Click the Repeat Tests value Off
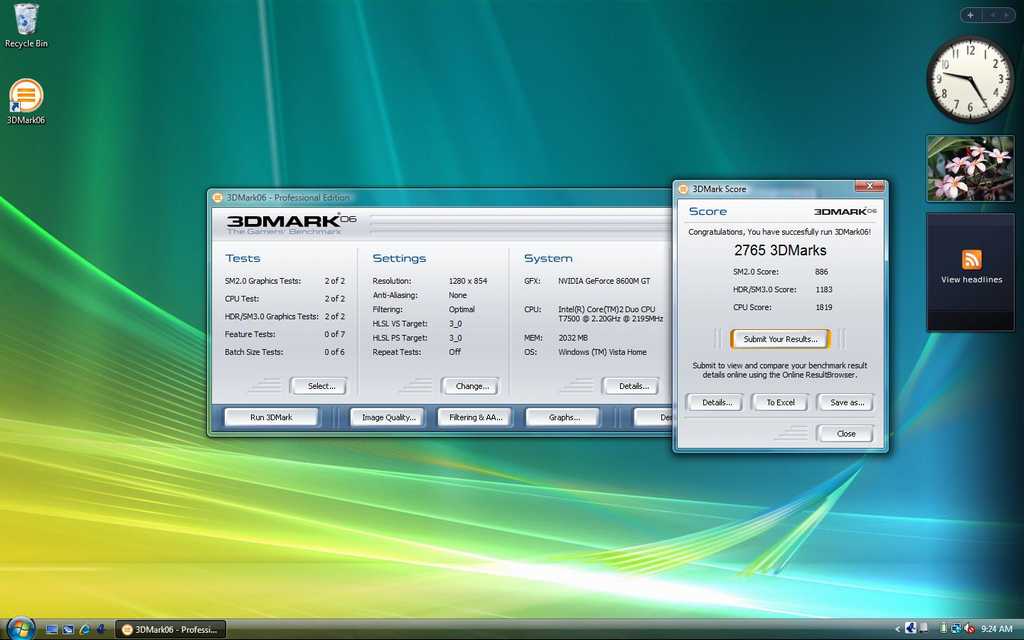Image resolution: width=1024 pixels, height=640 pixels. 455,352
